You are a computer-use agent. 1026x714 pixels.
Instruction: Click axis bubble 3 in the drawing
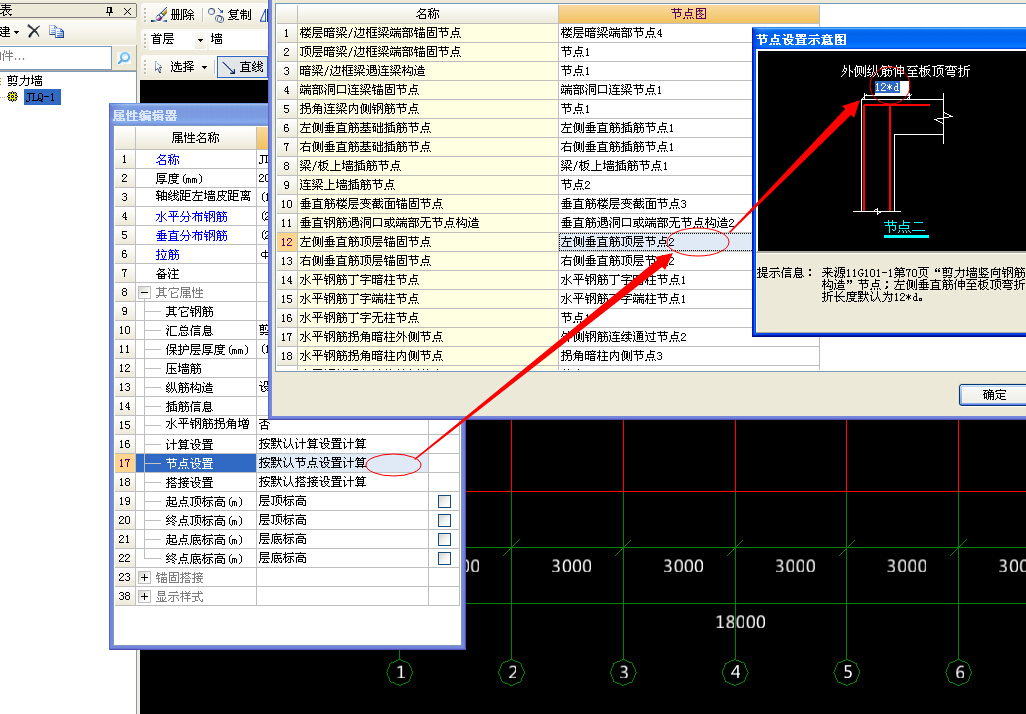(624, 672)
